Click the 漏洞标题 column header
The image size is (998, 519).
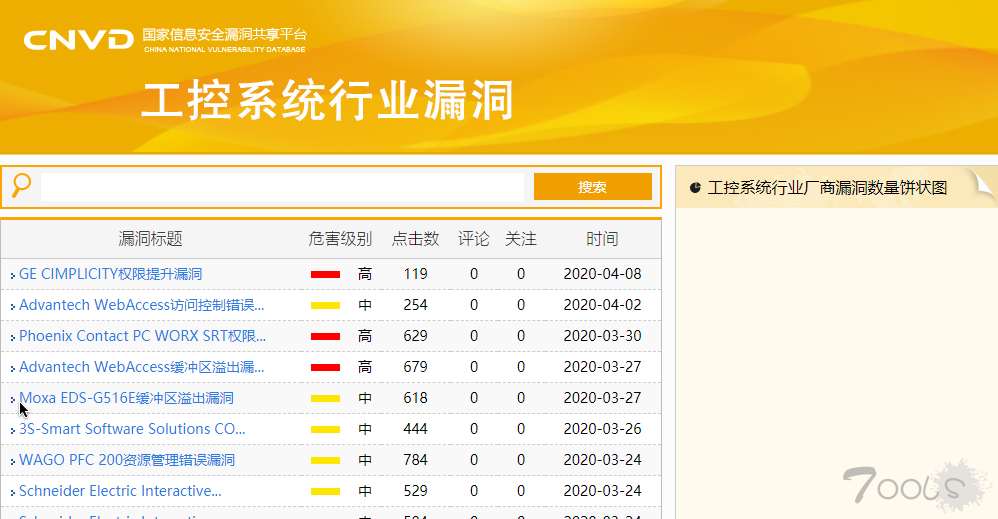[x=150, y=239]
